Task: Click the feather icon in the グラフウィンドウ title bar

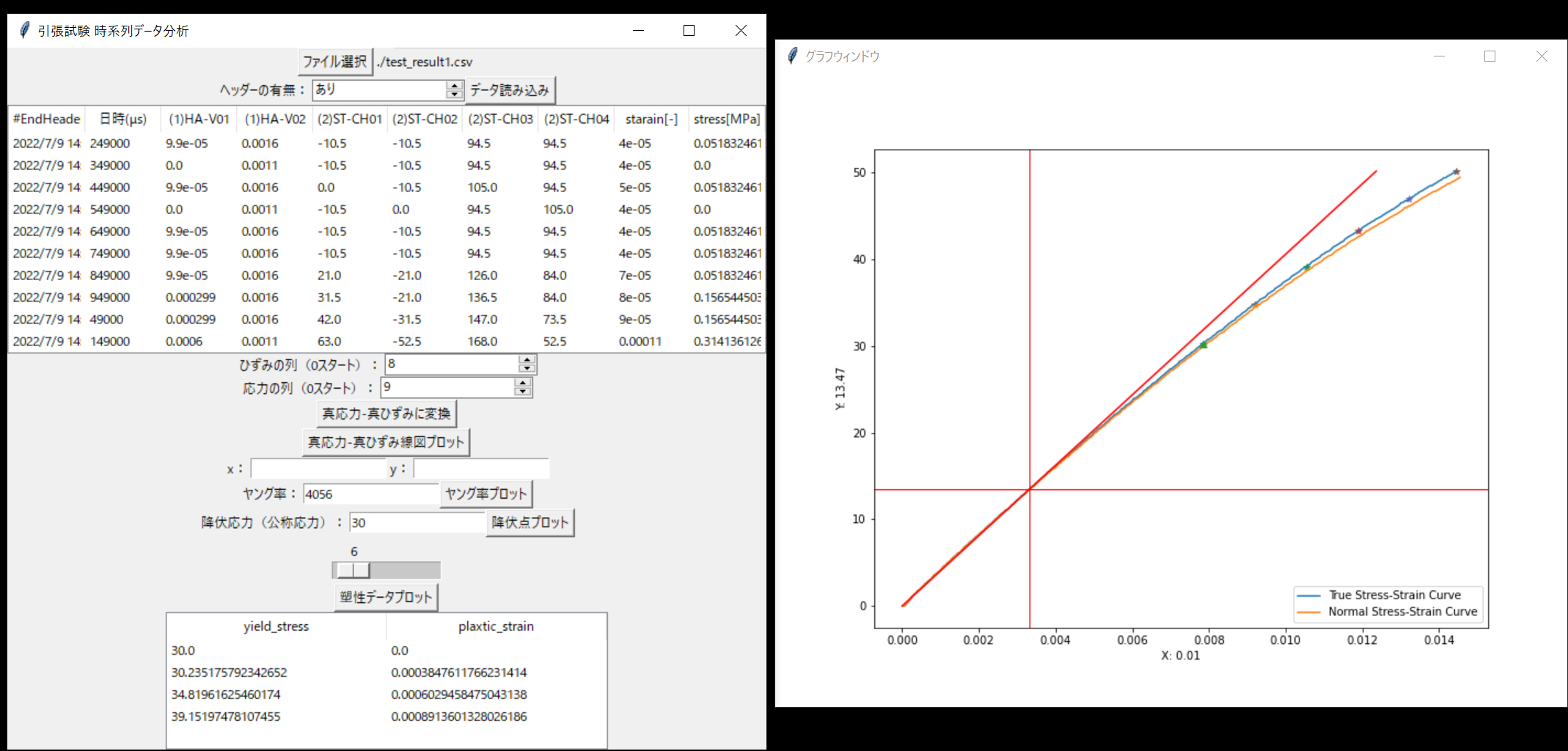Action: pyautogui.click(x=792, y=56)
